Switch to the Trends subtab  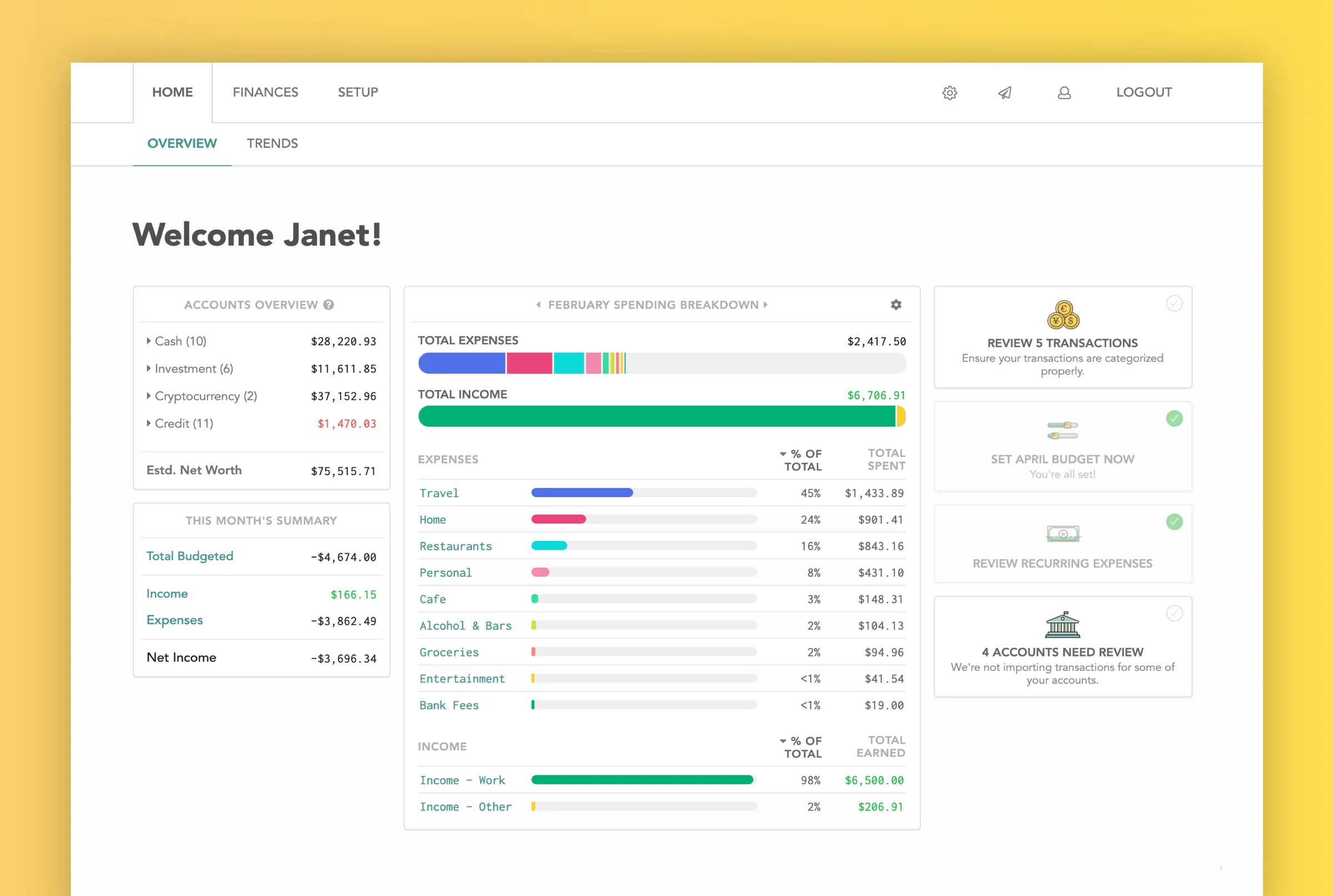coord(272,143)
